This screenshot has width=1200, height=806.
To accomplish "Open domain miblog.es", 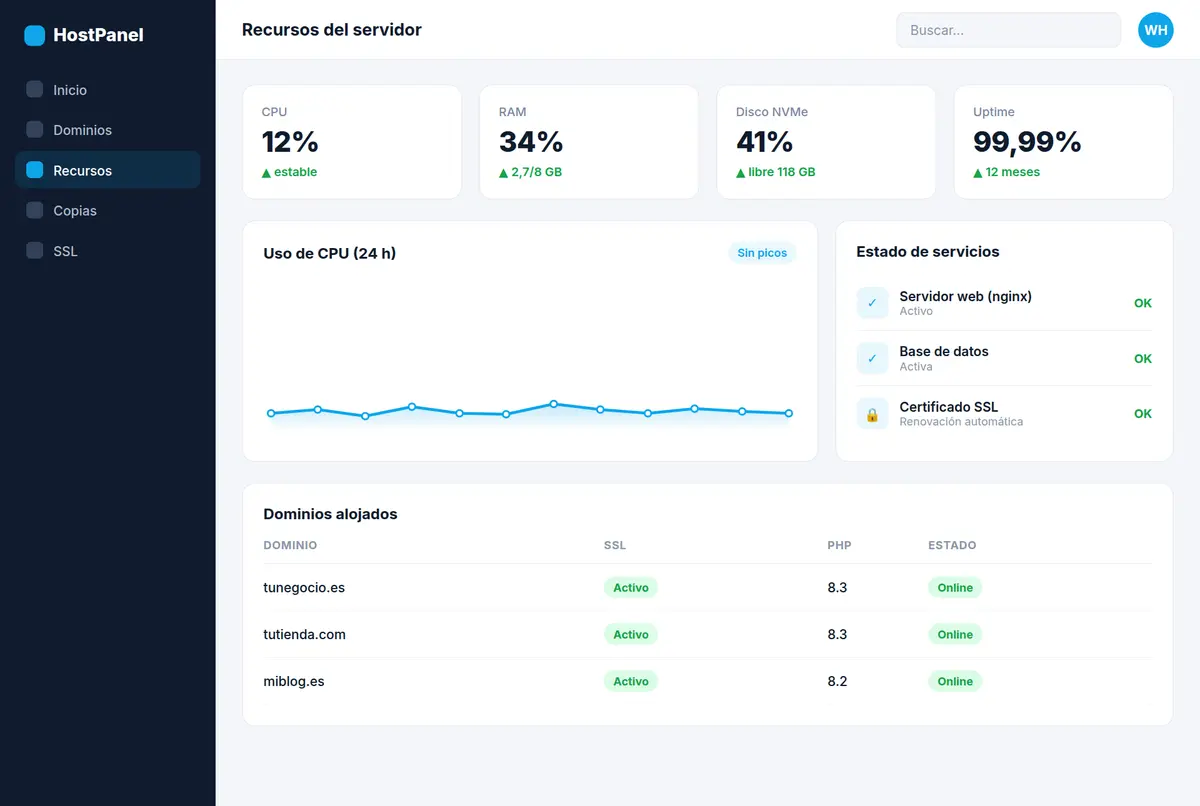I will (294, 682).
